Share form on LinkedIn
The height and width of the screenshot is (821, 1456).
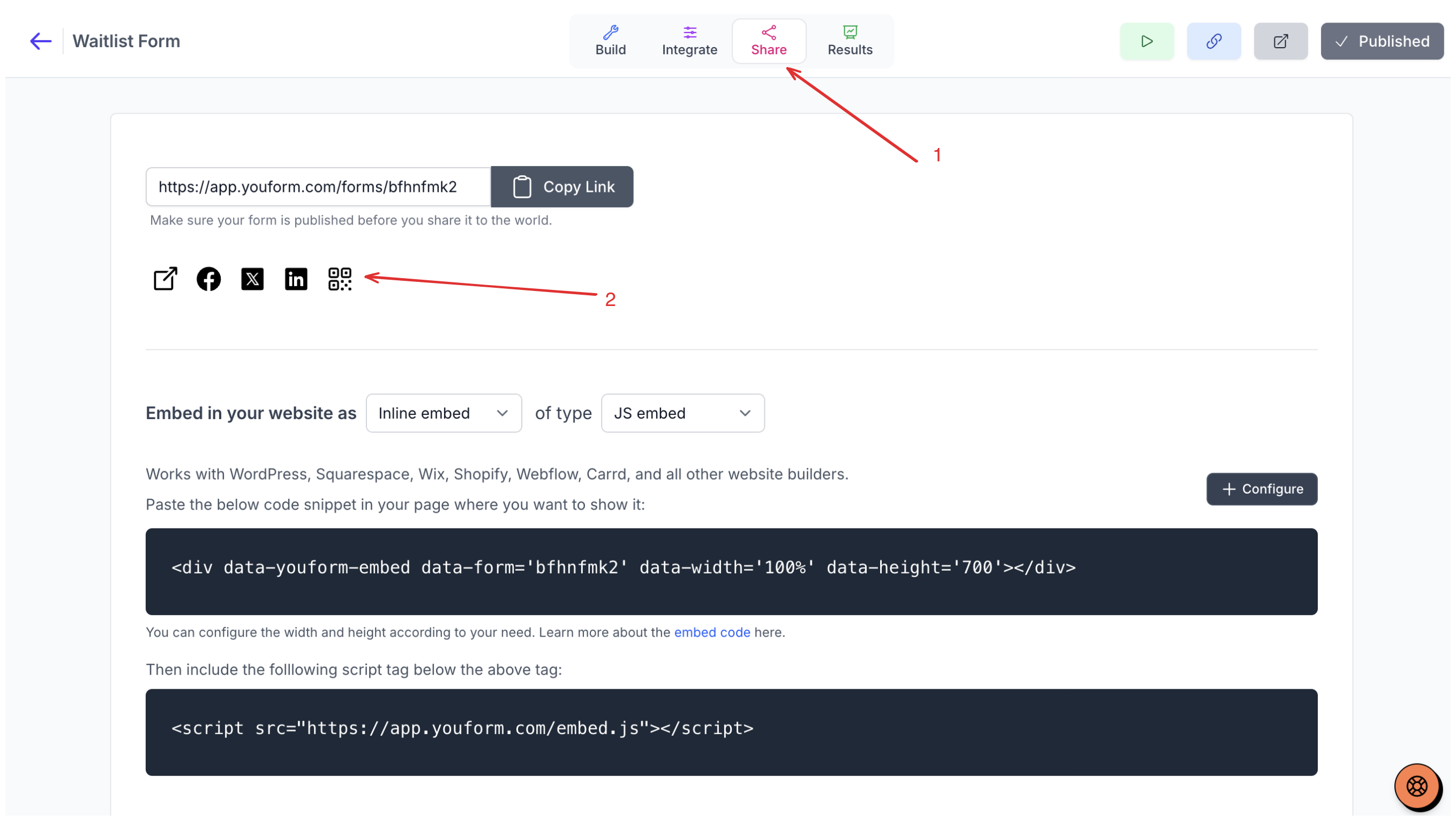[296, 279]
